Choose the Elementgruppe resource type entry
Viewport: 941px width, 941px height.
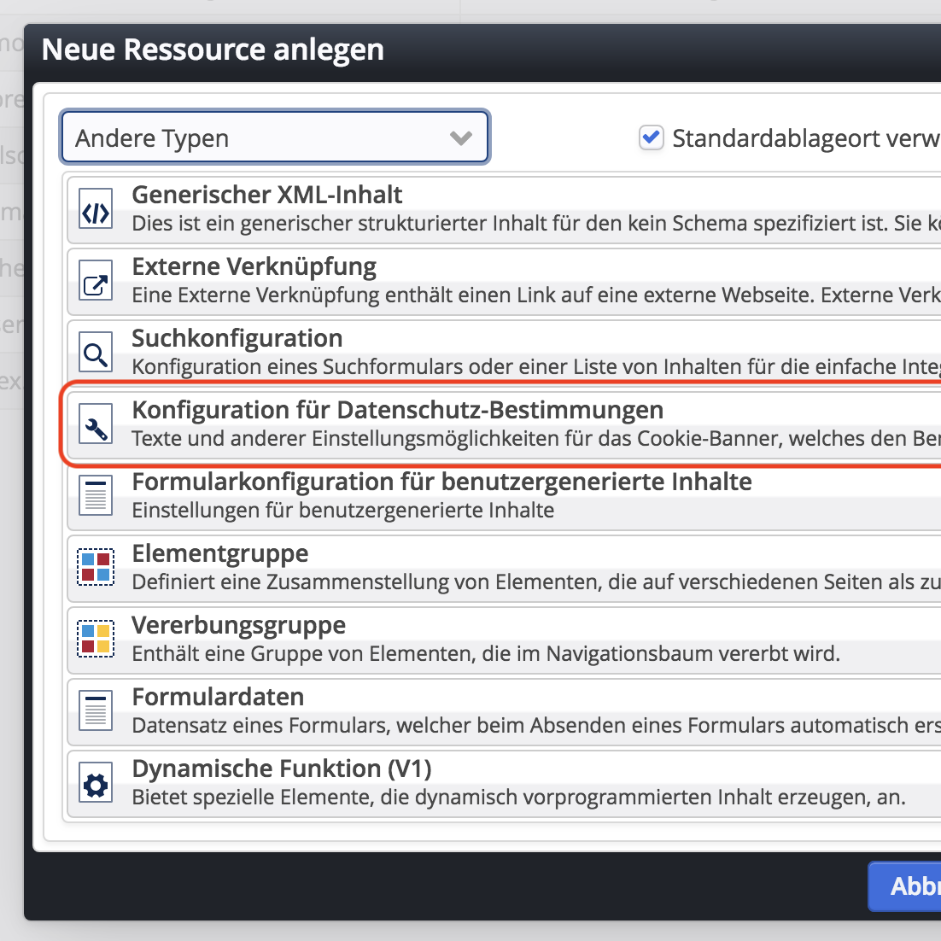point(400,566)
